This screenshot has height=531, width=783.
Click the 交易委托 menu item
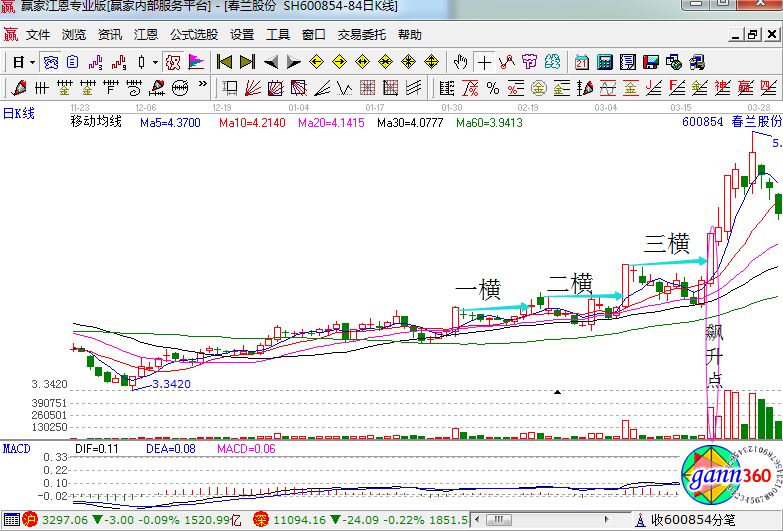coord(361,34)
